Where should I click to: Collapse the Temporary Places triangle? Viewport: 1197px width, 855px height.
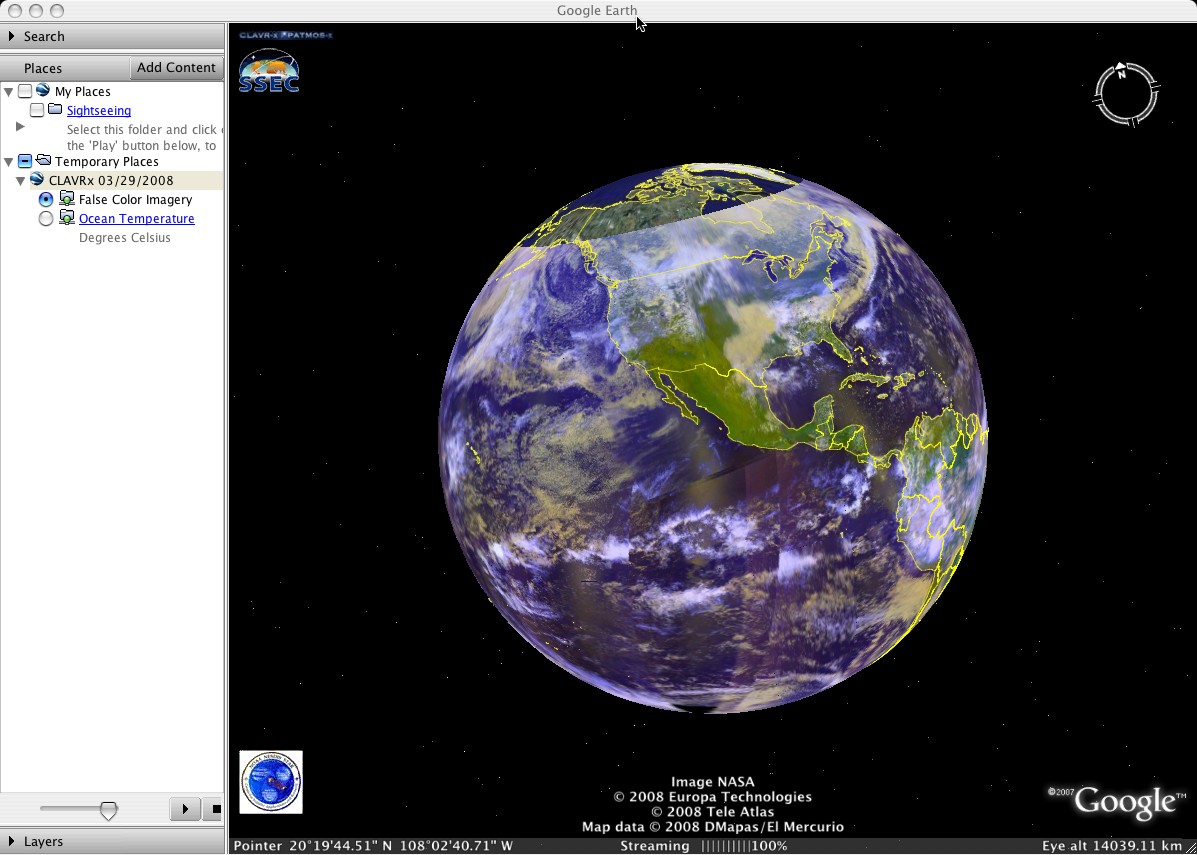[x=9, y=162]
